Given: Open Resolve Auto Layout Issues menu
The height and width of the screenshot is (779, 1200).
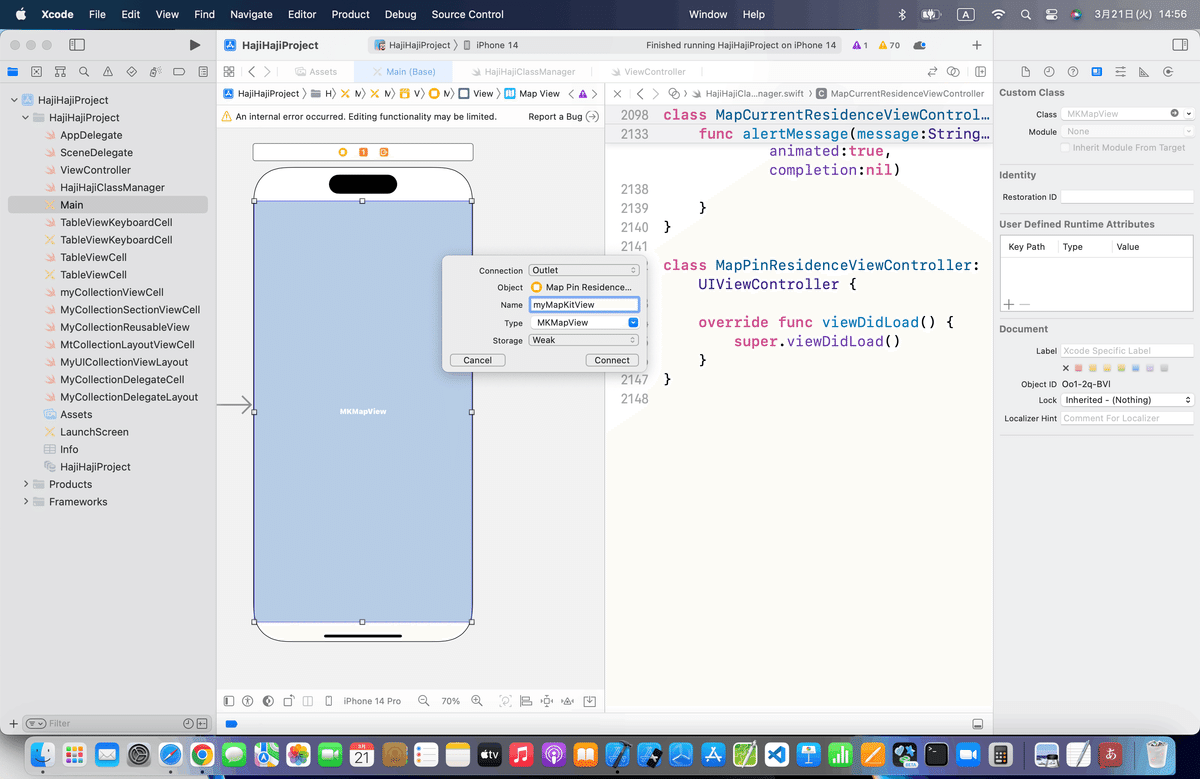Looking at the screenshot, I should pyautogui.click(x=569, y=701).
